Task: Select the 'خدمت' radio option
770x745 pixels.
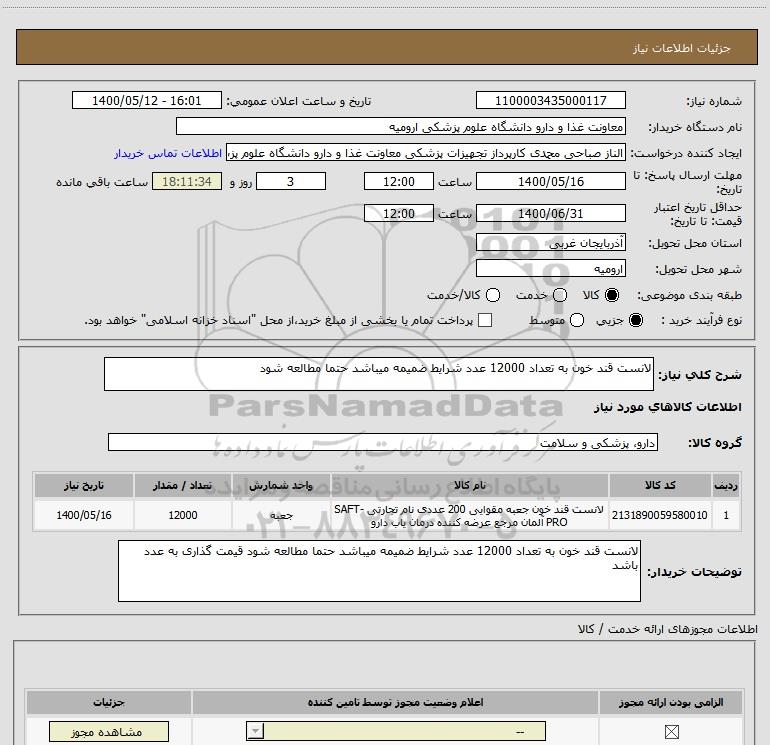Action: point(559,295)
